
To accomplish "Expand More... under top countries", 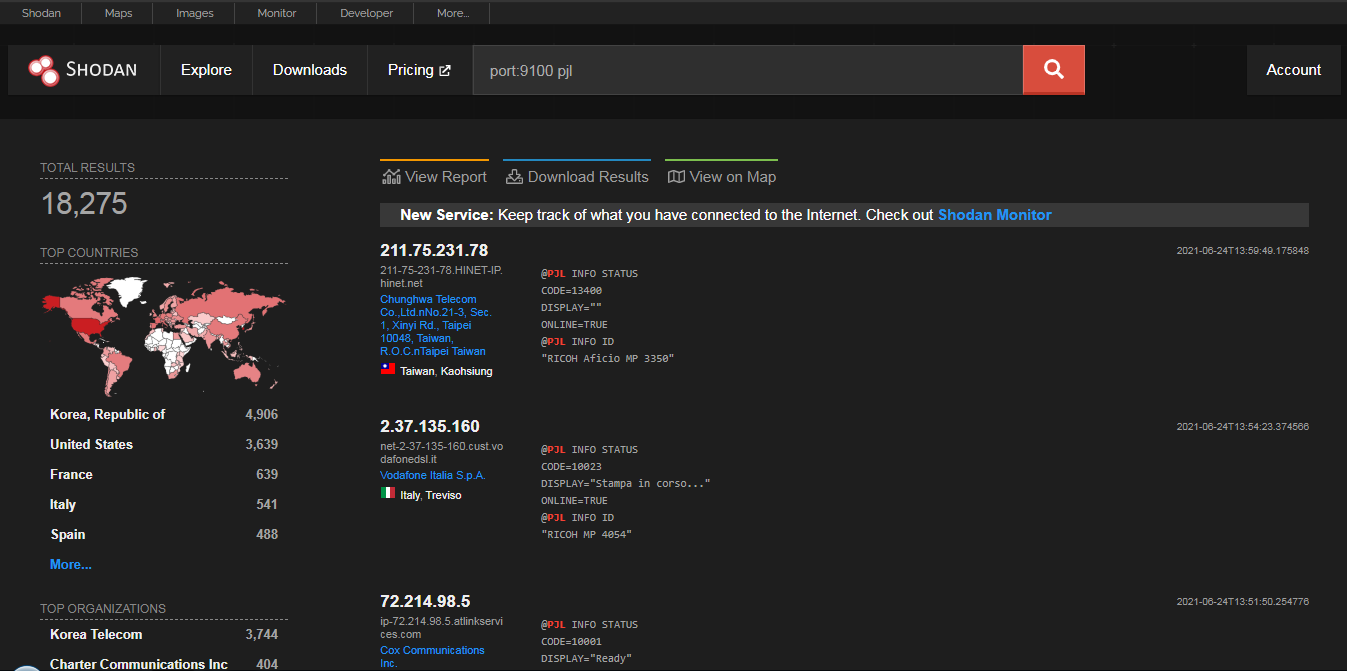I will coord(71,564).
